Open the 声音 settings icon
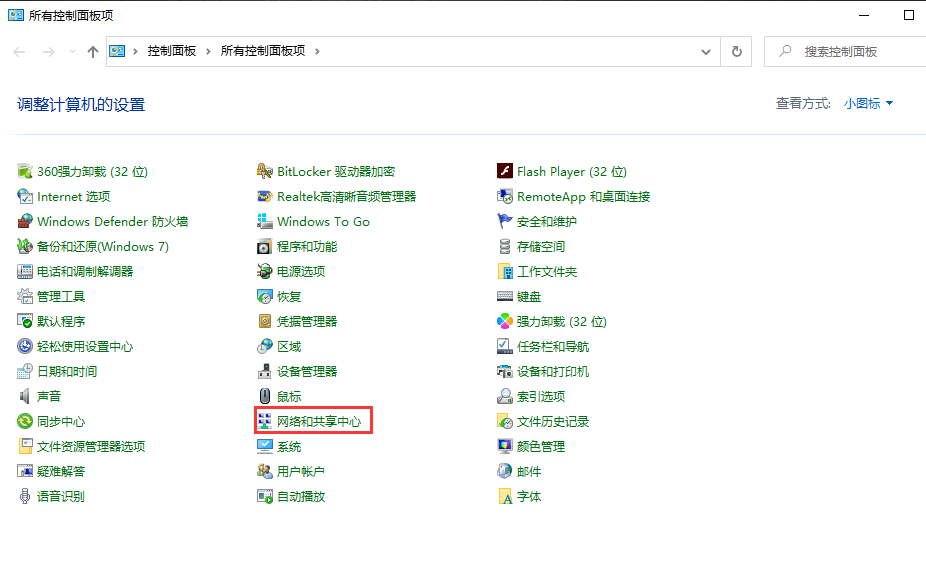Viewport: 926px width, 569px height. (x=25, y=397)
